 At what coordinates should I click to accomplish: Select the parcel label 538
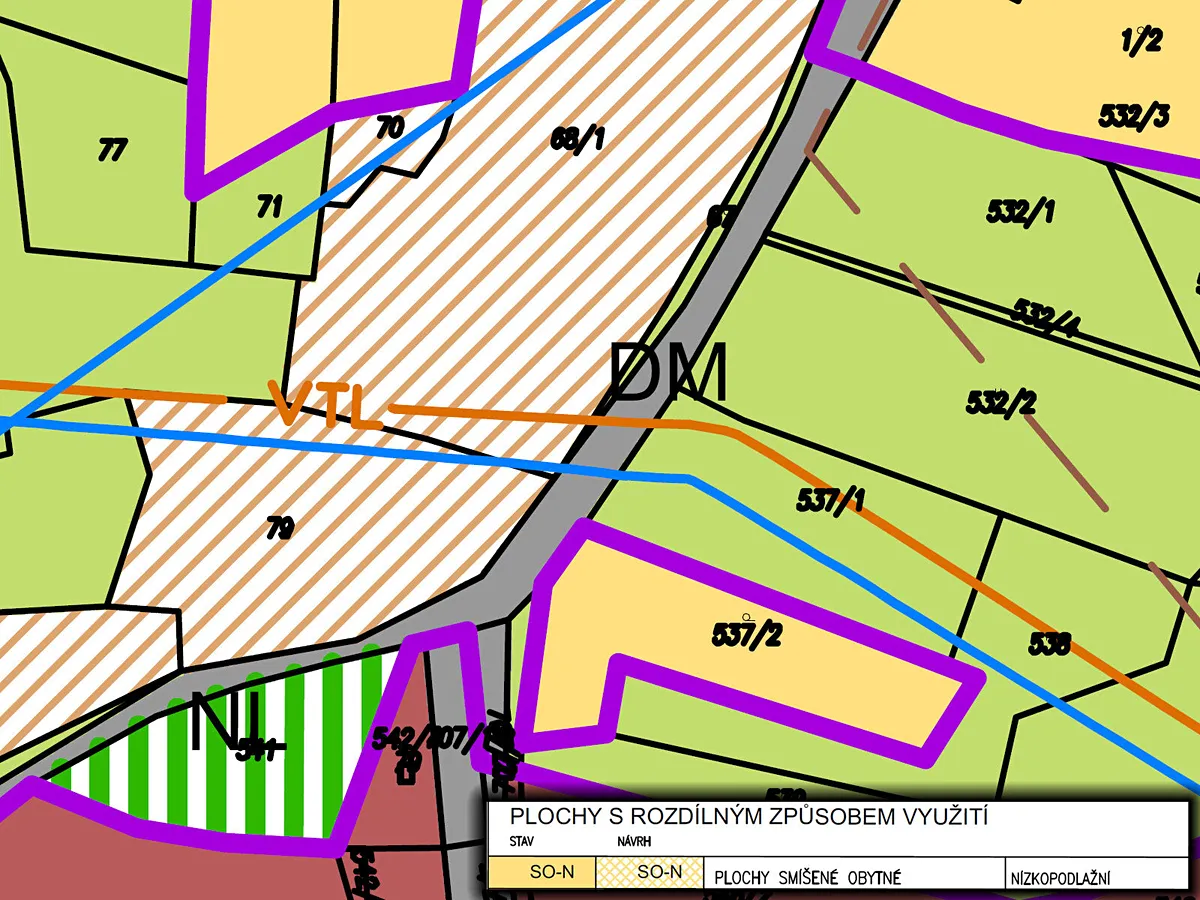pyautogui.click(x=1050, y=645)
